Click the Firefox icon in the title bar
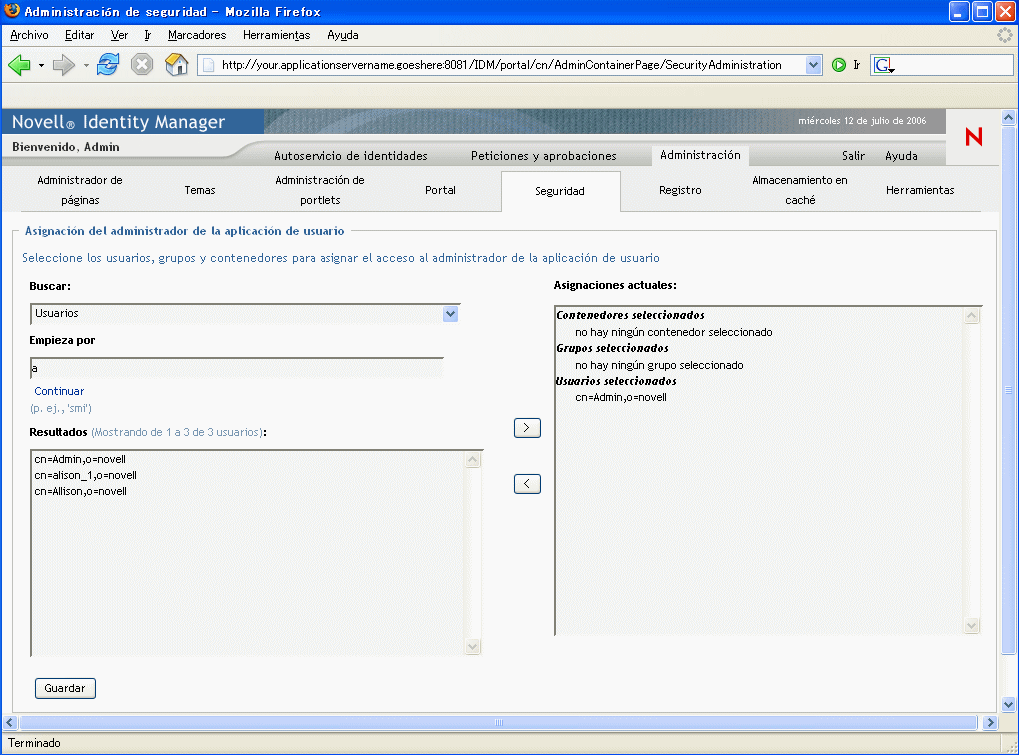Viewport: 1019px width, 755px height. coord(12,11)
